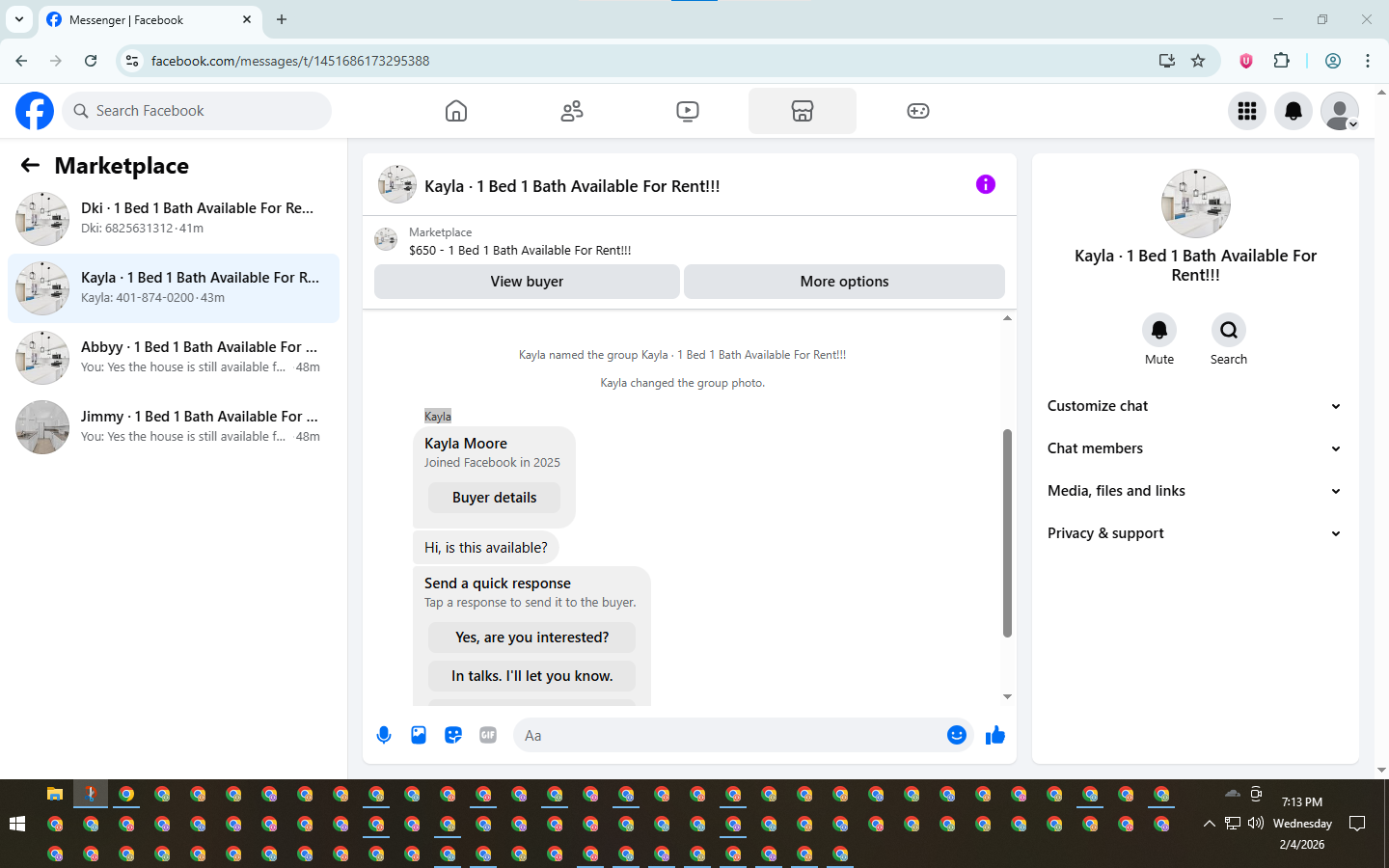Bookmark this page with the star icon
The height and width of the screenshot is (868, 1389).
[1198, 61]
